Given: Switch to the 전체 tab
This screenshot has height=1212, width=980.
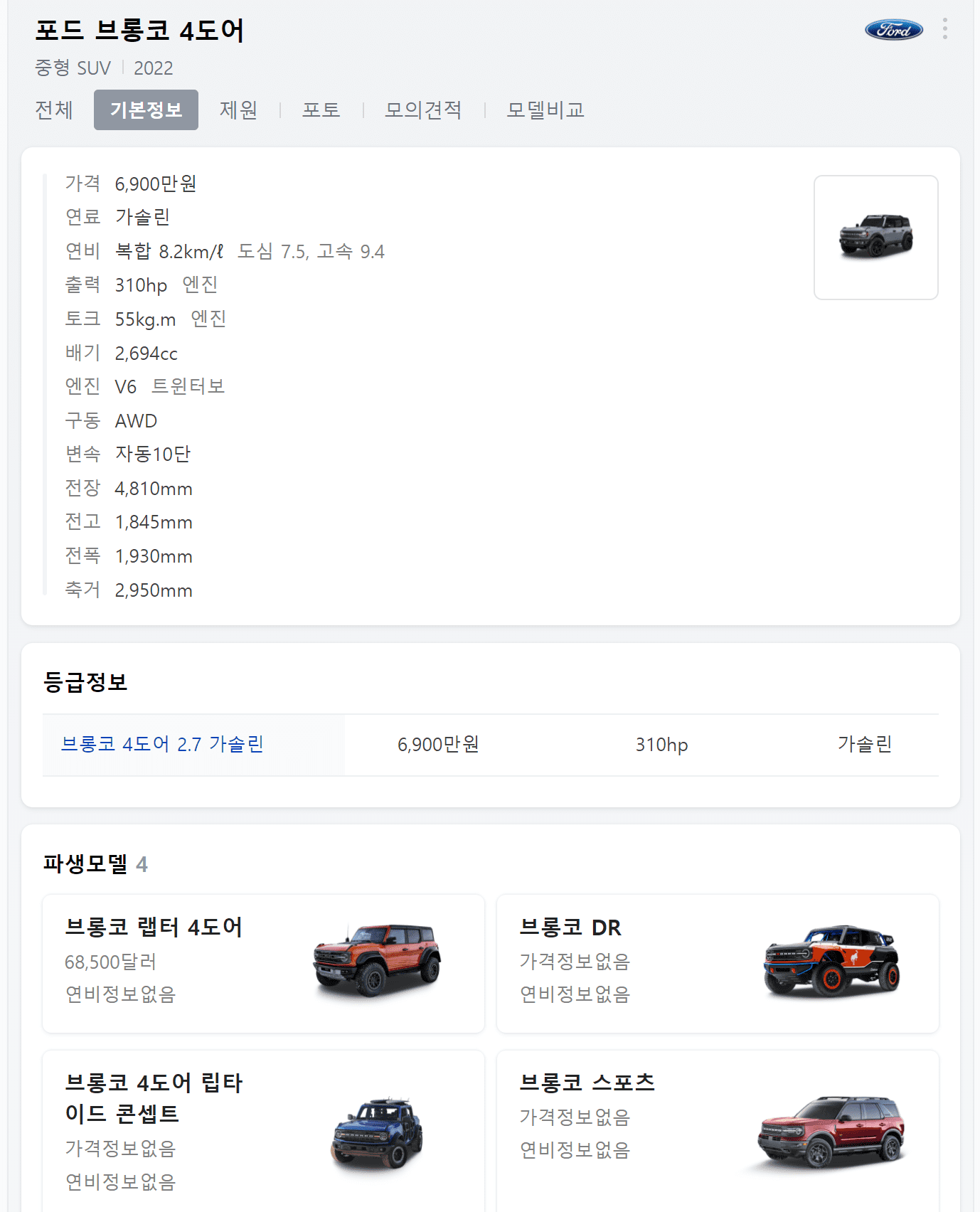Looking at the screenshot, I should pos(54,110).
